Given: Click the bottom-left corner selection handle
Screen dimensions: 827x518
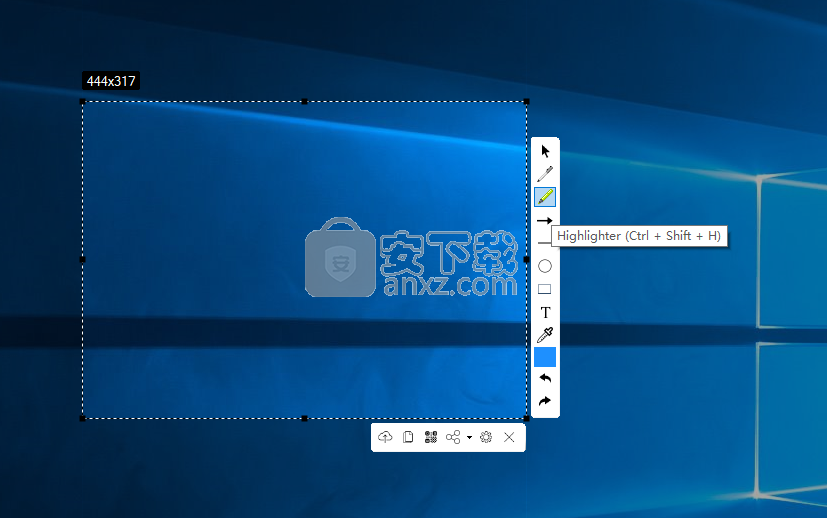Looking at the screenshot, I should [82, 418].
